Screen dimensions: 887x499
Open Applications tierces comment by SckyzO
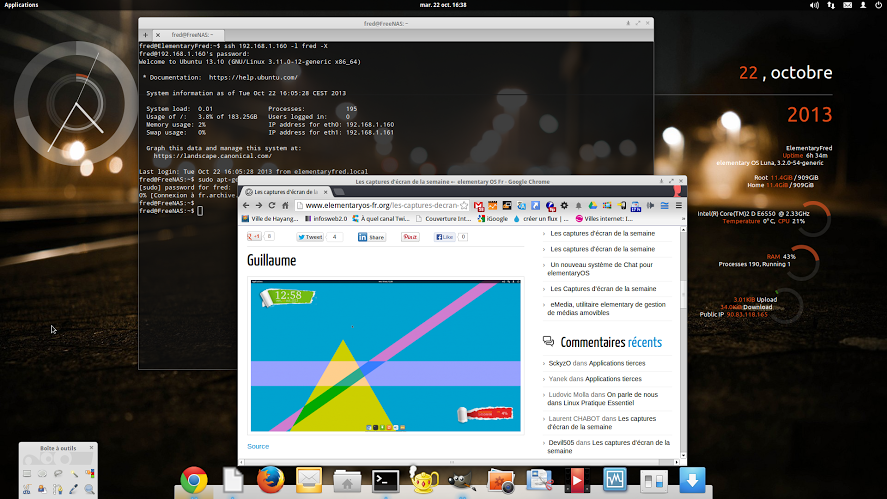click(x=617, y=363)
